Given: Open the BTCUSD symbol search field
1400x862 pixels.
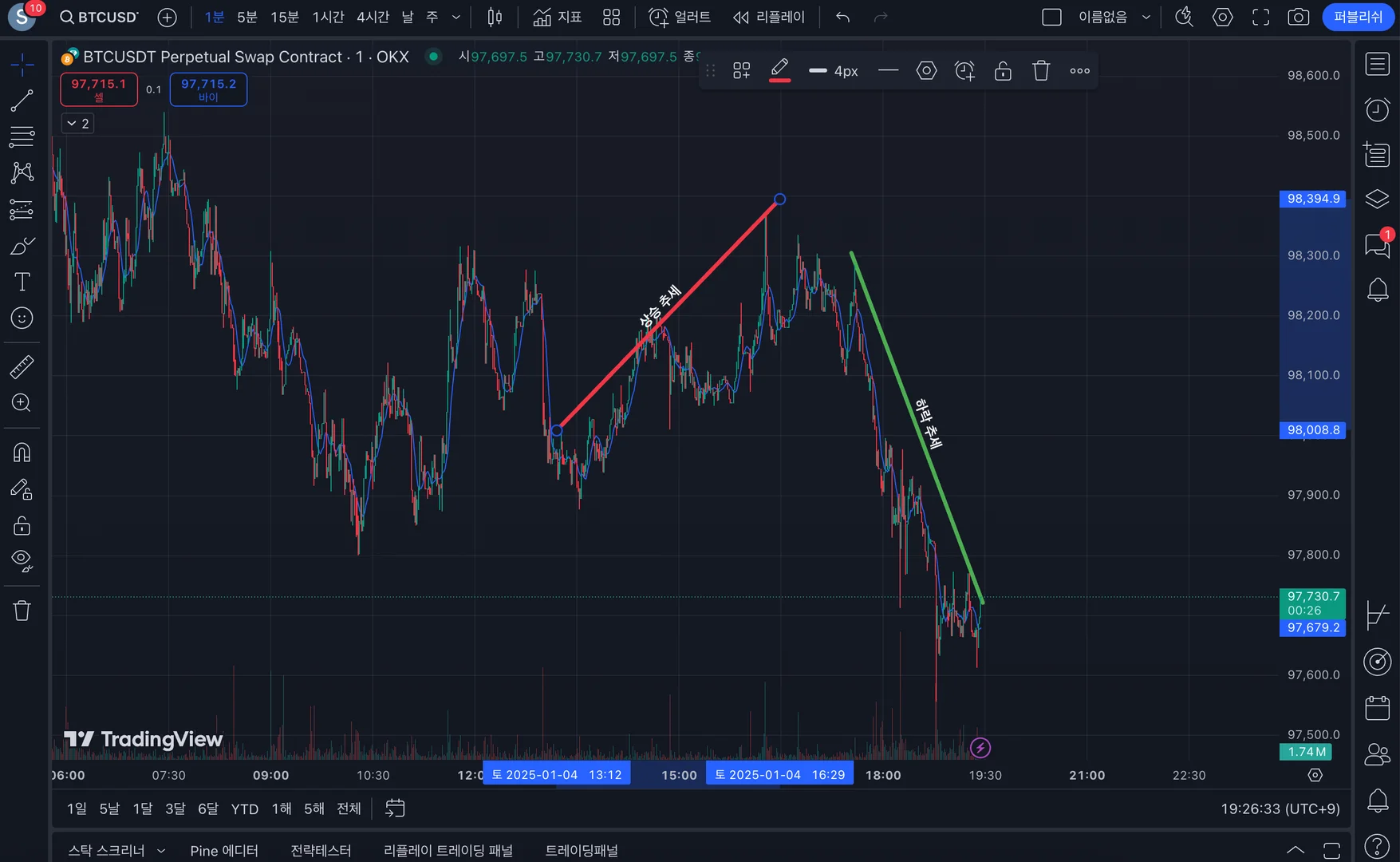Looking at the screenshot, I should (100, 17).
